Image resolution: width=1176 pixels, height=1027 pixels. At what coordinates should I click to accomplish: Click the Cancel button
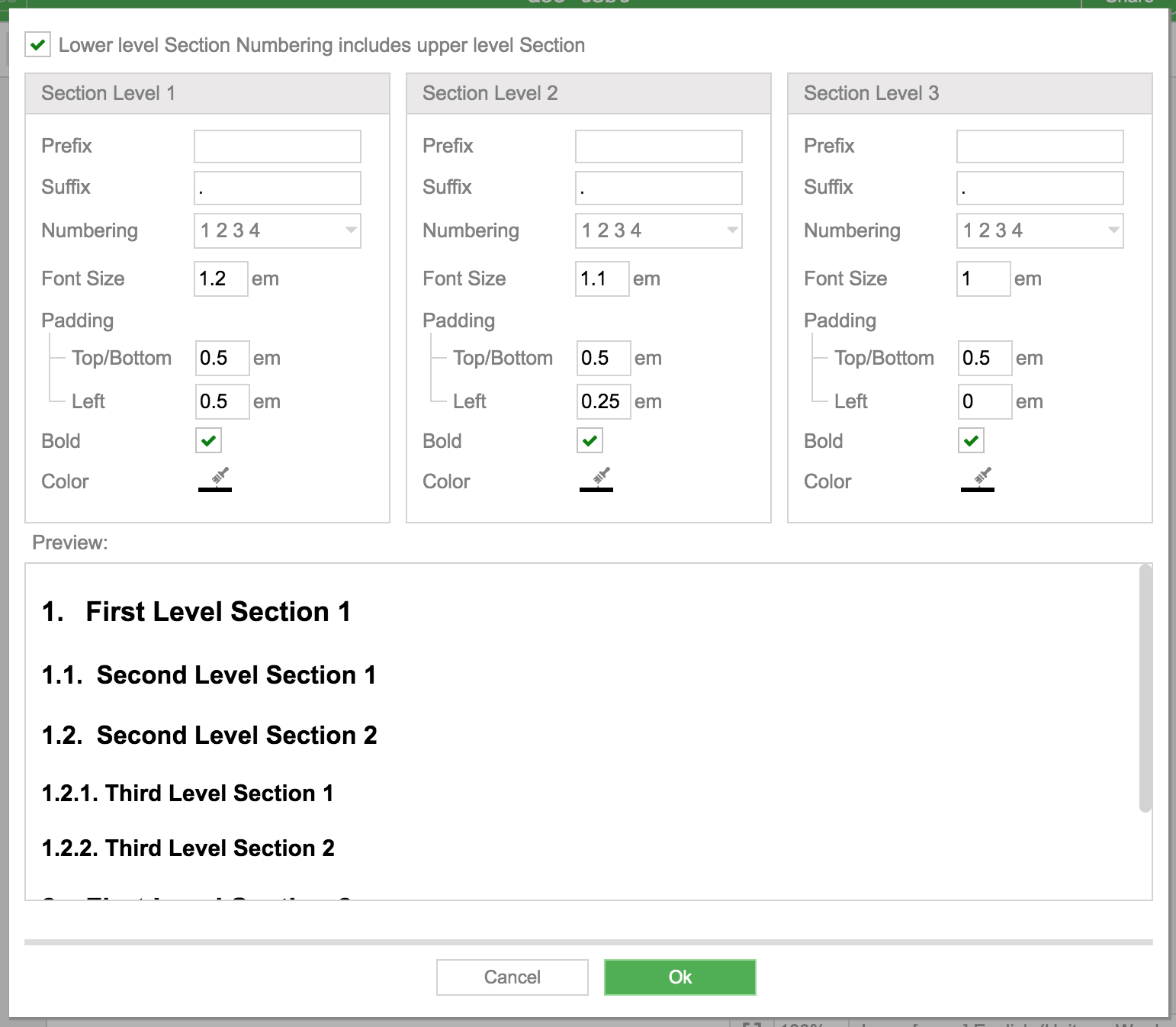[512, 977]
